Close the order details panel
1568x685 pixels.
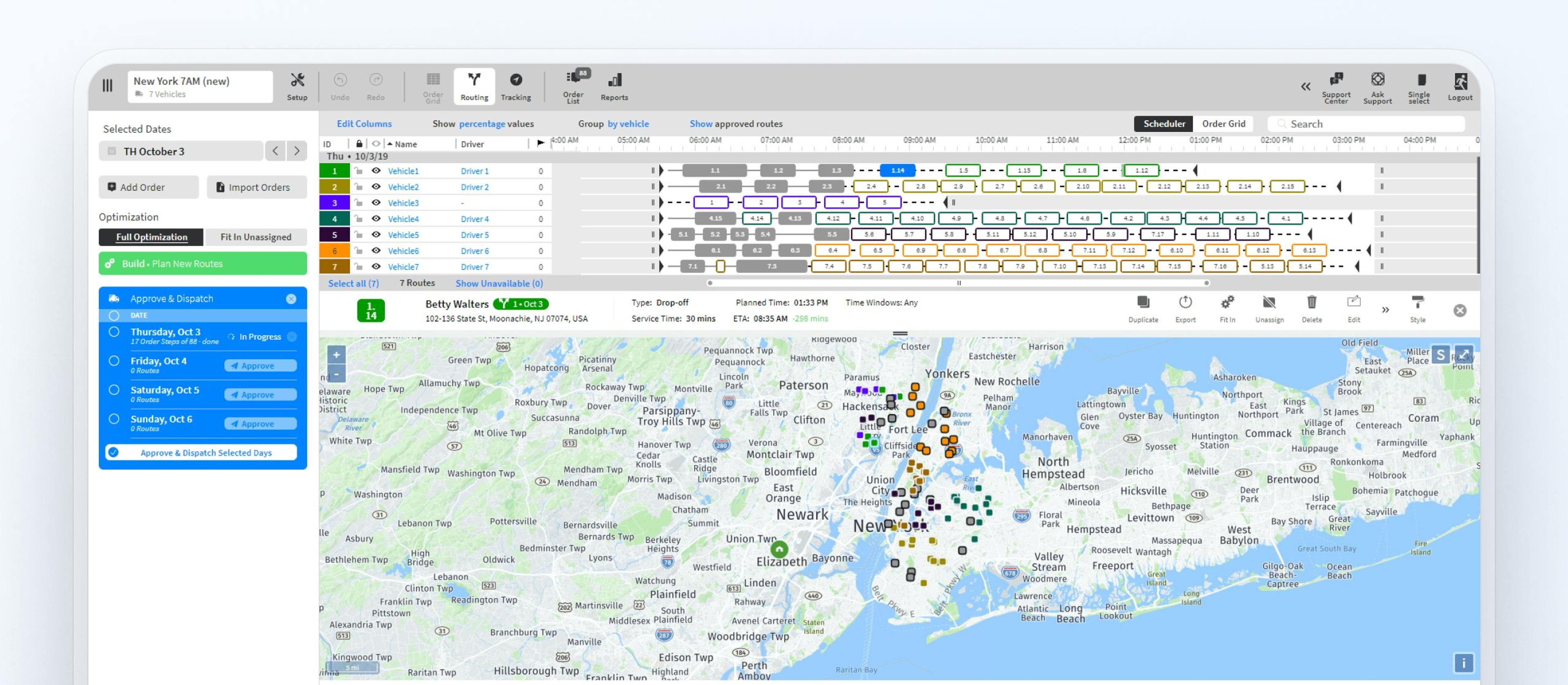(x=1460, y=310)
